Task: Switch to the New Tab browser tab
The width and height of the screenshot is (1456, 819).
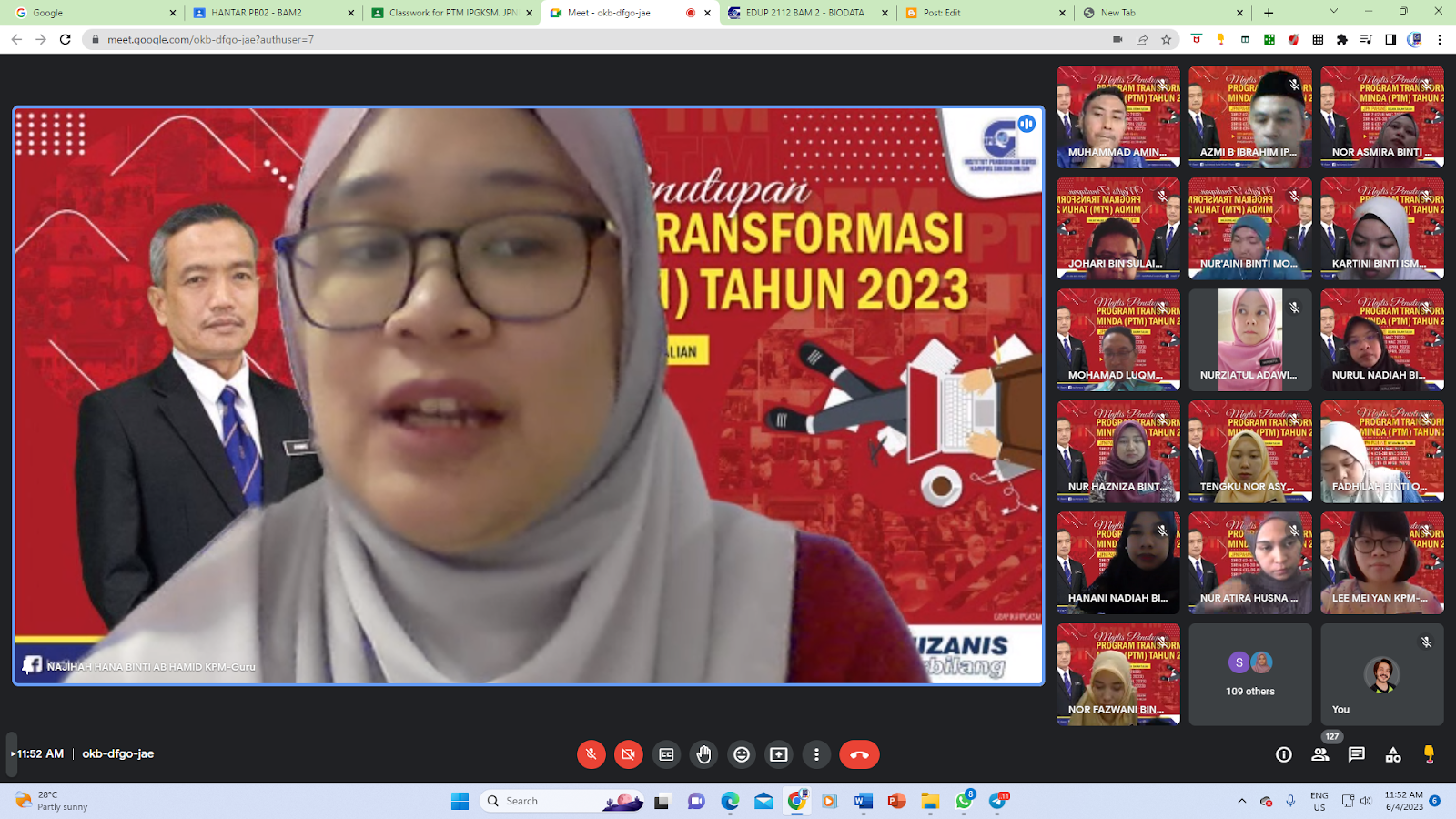Action: (x=1161, y=13)
